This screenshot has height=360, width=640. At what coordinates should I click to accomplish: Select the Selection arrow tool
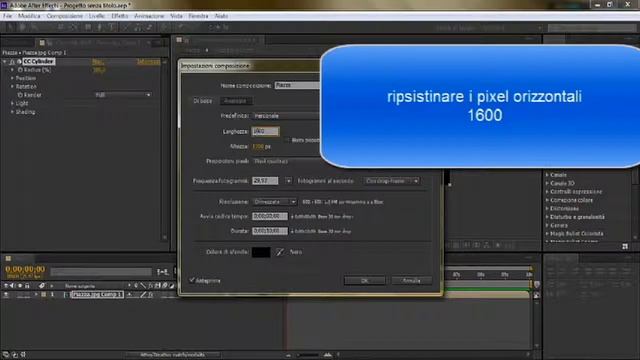10,27
